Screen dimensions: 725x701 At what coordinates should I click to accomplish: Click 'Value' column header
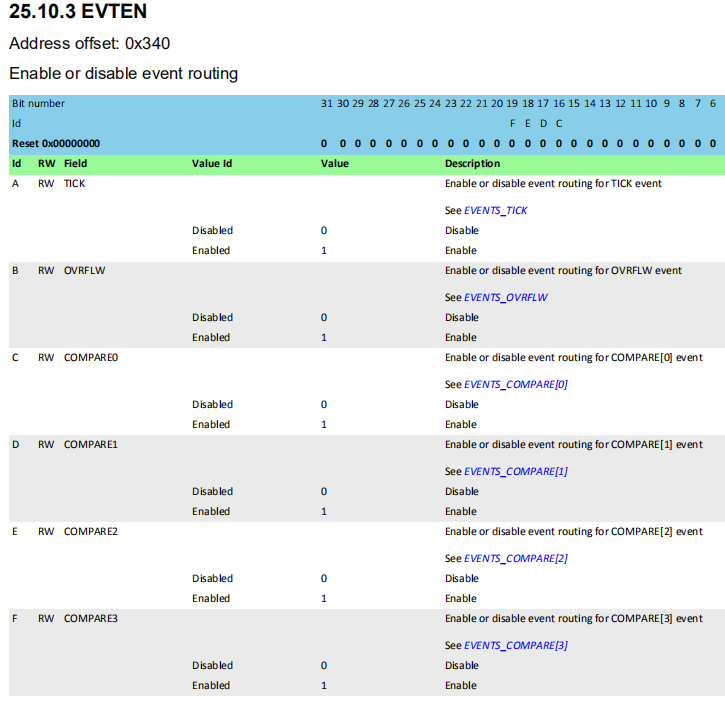[334, 164]
